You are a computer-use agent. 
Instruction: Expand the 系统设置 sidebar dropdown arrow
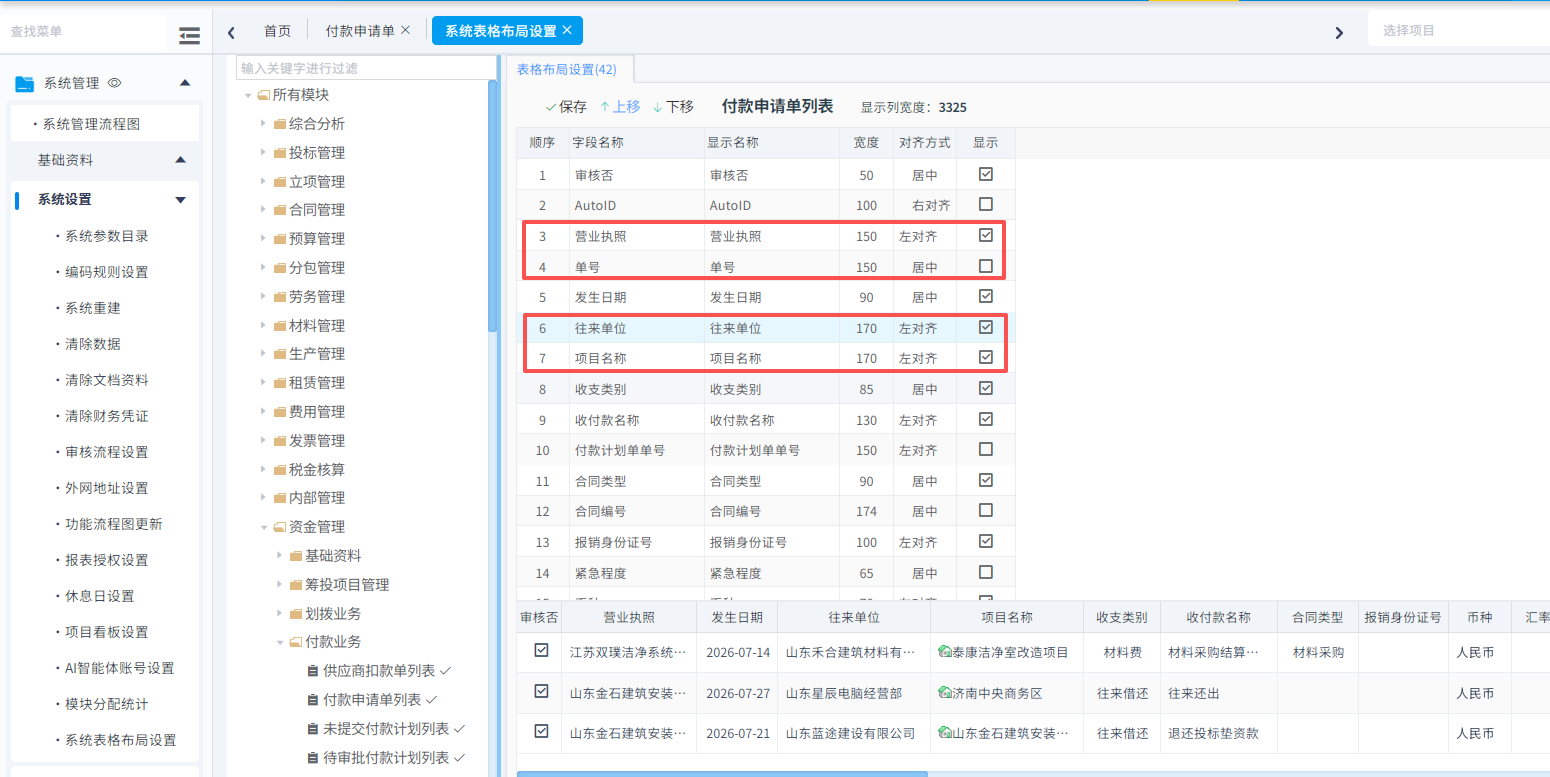click(x=181, y=200)
